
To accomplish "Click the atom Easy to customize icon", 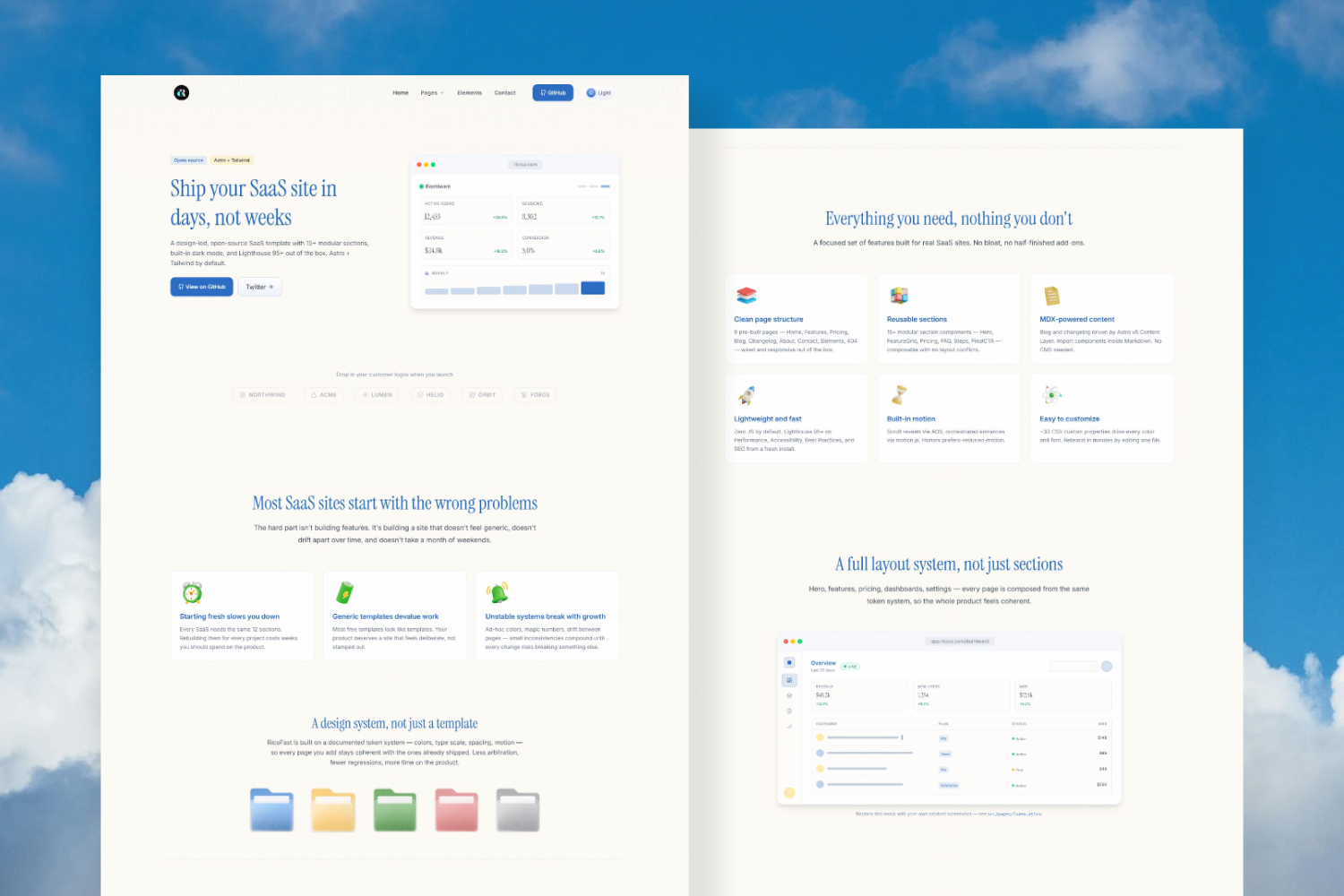I will [1052, 395].
